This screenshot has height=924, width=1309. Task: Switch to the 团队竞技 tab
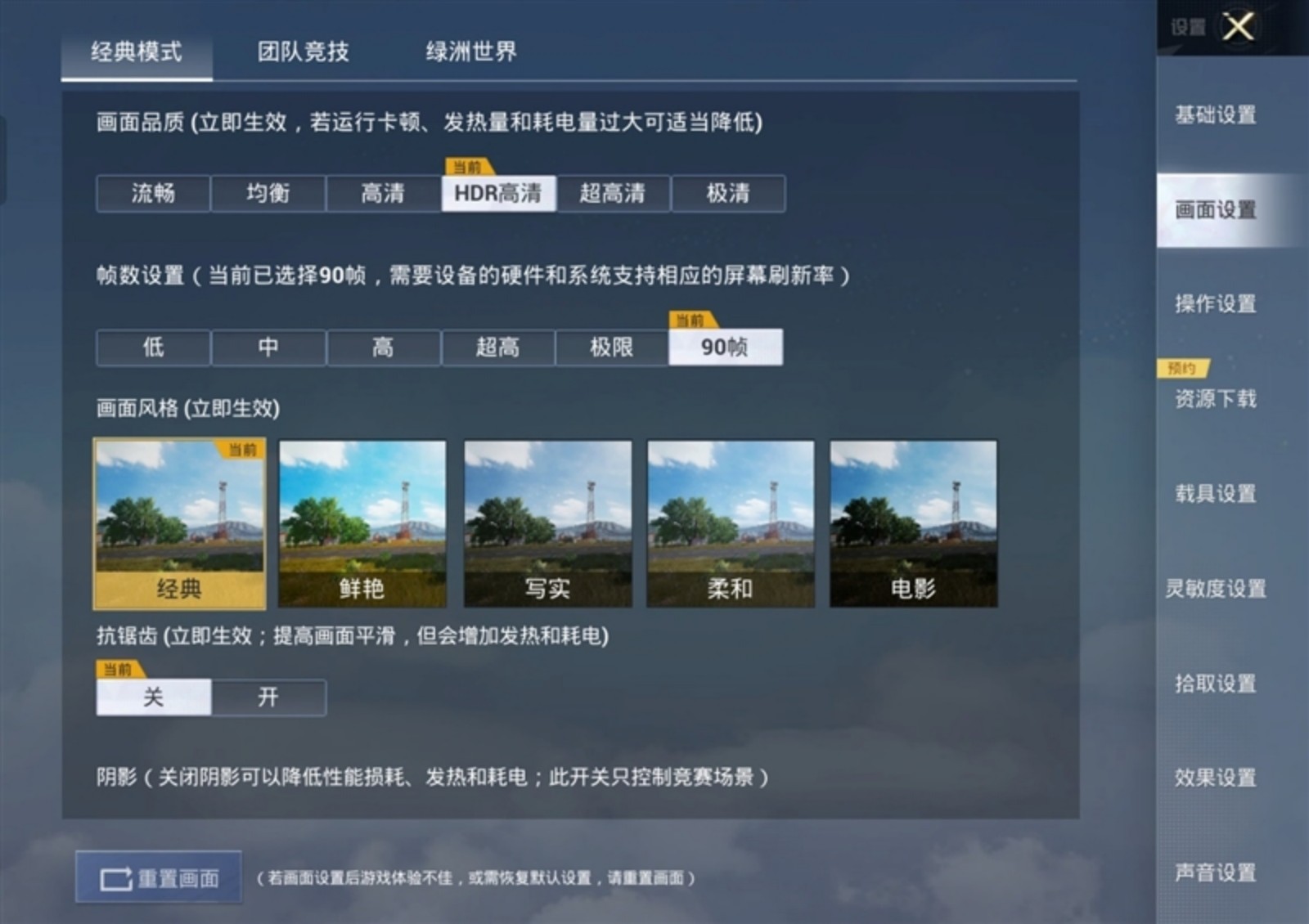point(303,52)
